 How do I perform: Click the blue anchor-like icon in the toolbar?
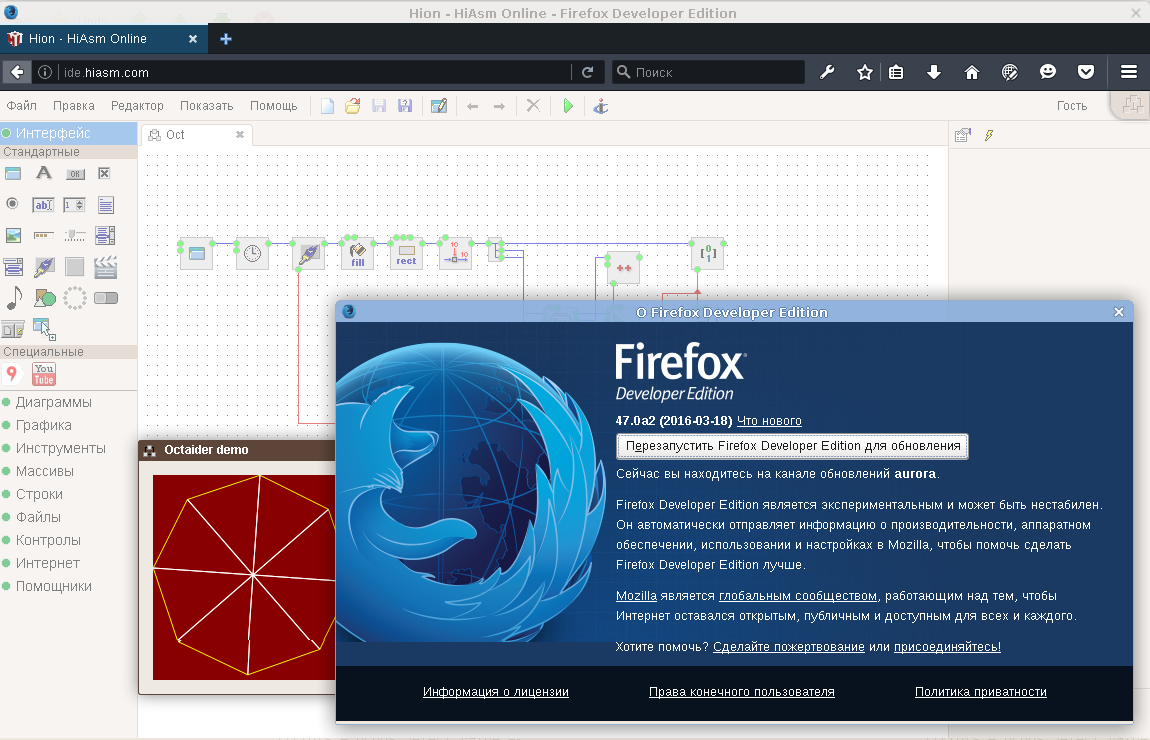coord(601,106)
